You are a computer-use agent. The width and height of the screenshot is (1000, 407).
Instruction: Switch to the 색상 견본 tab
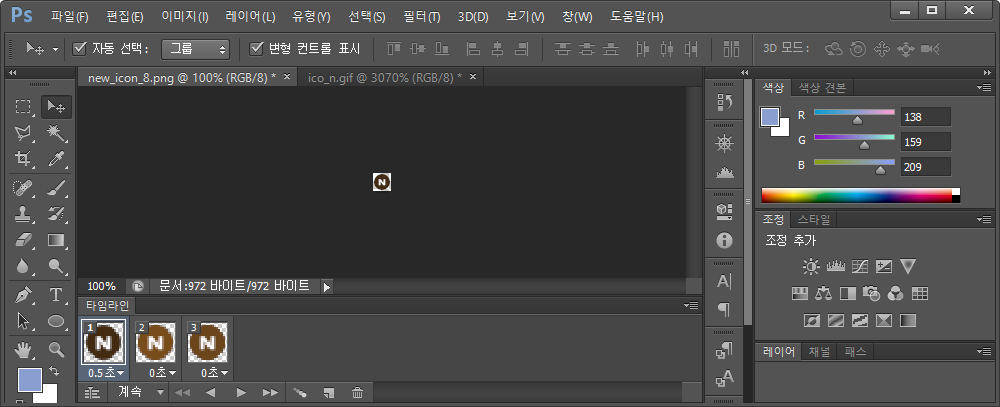click(823, 88)
